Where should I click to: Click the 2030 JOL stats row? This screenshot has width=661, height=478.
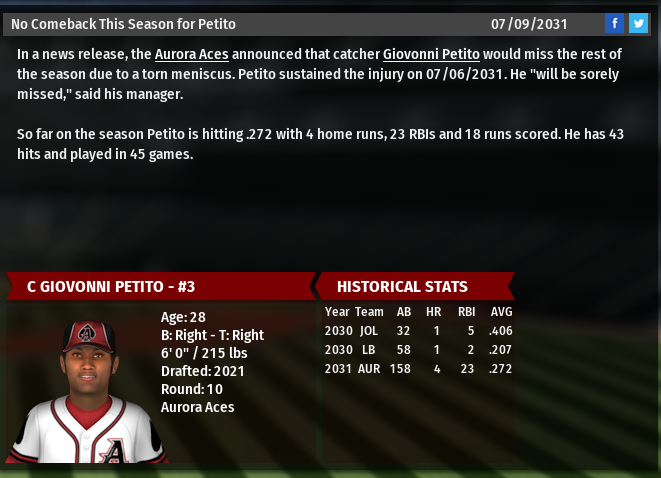coord(418,331)
